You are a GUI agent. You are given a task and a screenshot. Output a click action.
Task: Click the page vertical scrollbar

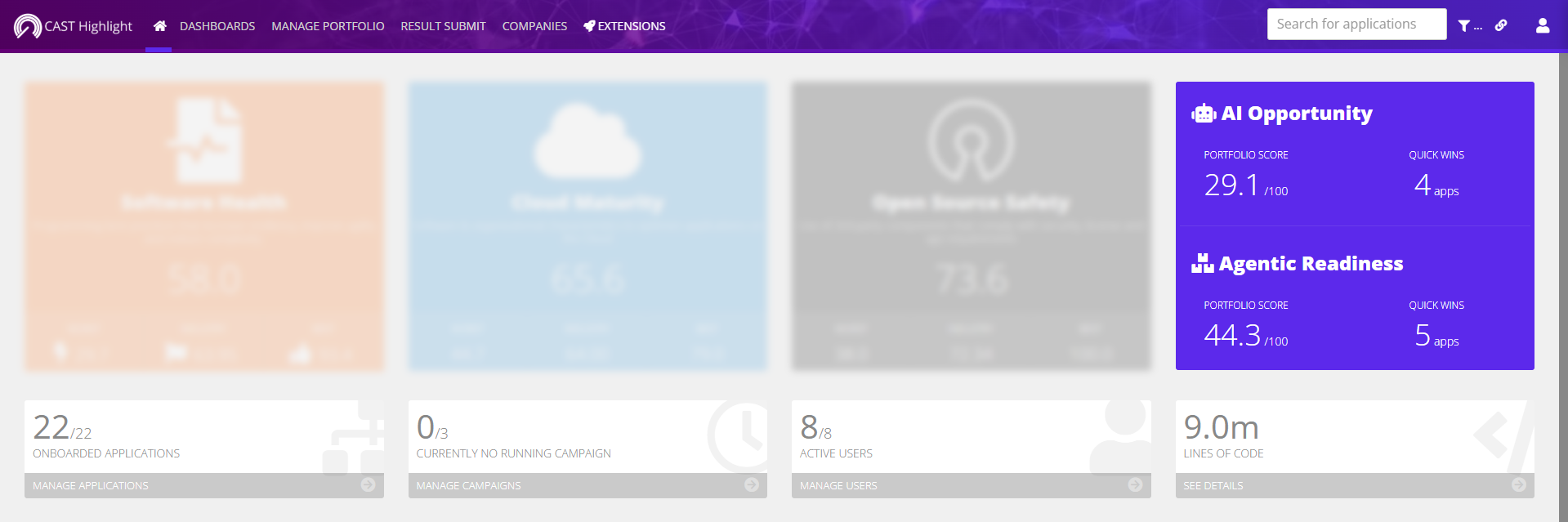click(x=1563, y=286)
